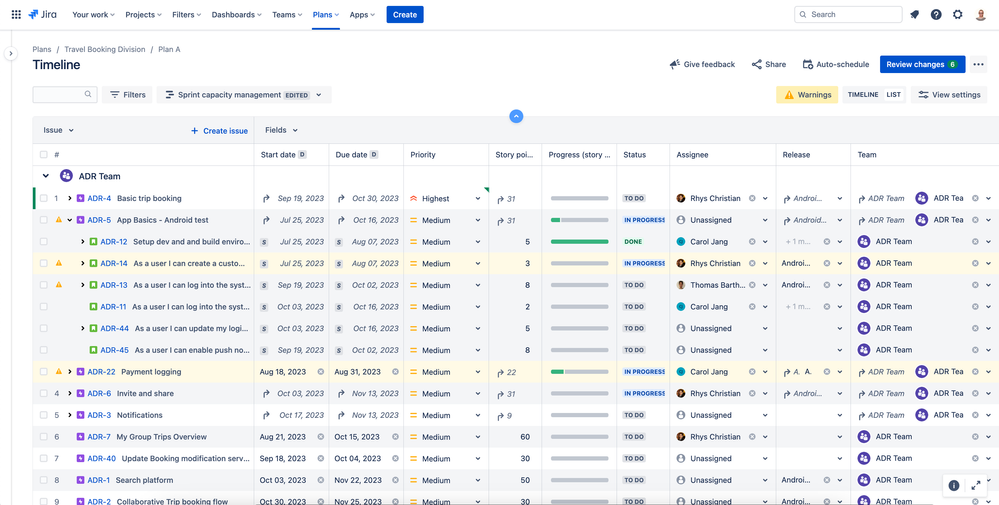This screenshot has width=999, height=505.
Task: Click the fullscreen expand icon
Action: click(975, 485)
